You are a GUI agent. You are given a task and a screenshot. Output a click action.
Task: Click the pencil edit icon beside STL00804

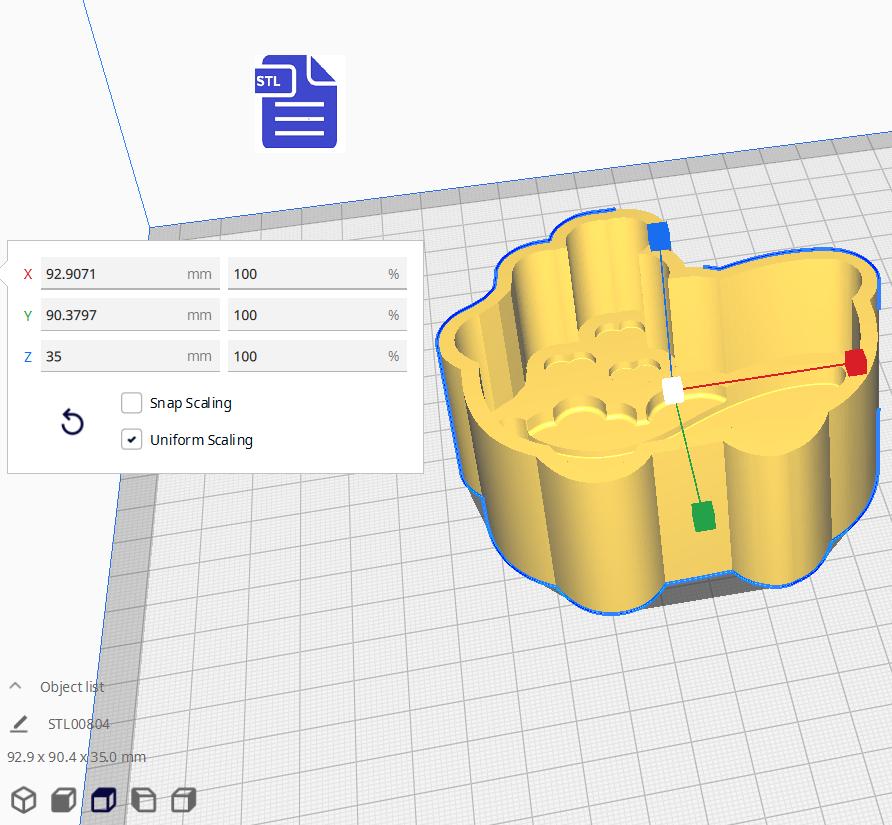click(x=19, y=724)
